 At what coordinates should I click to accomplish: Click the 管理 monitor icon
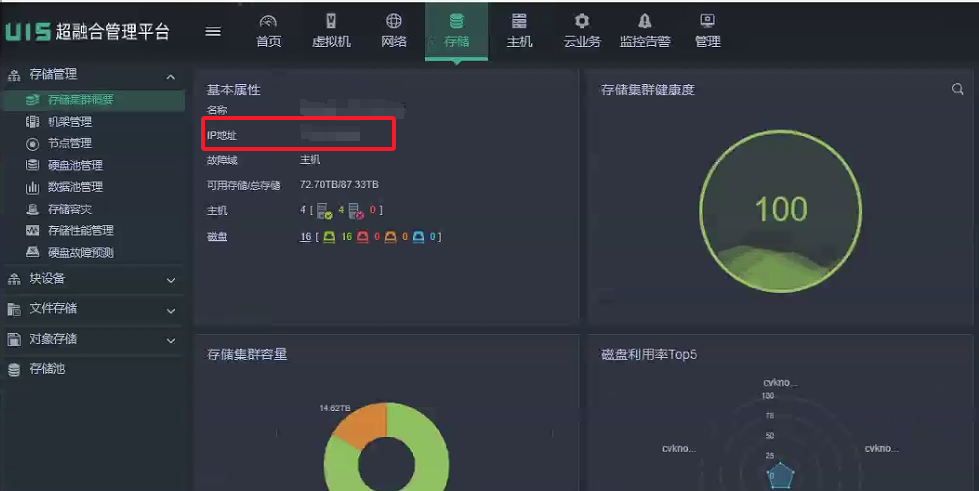pyautogui.click(x=707, y=21)
